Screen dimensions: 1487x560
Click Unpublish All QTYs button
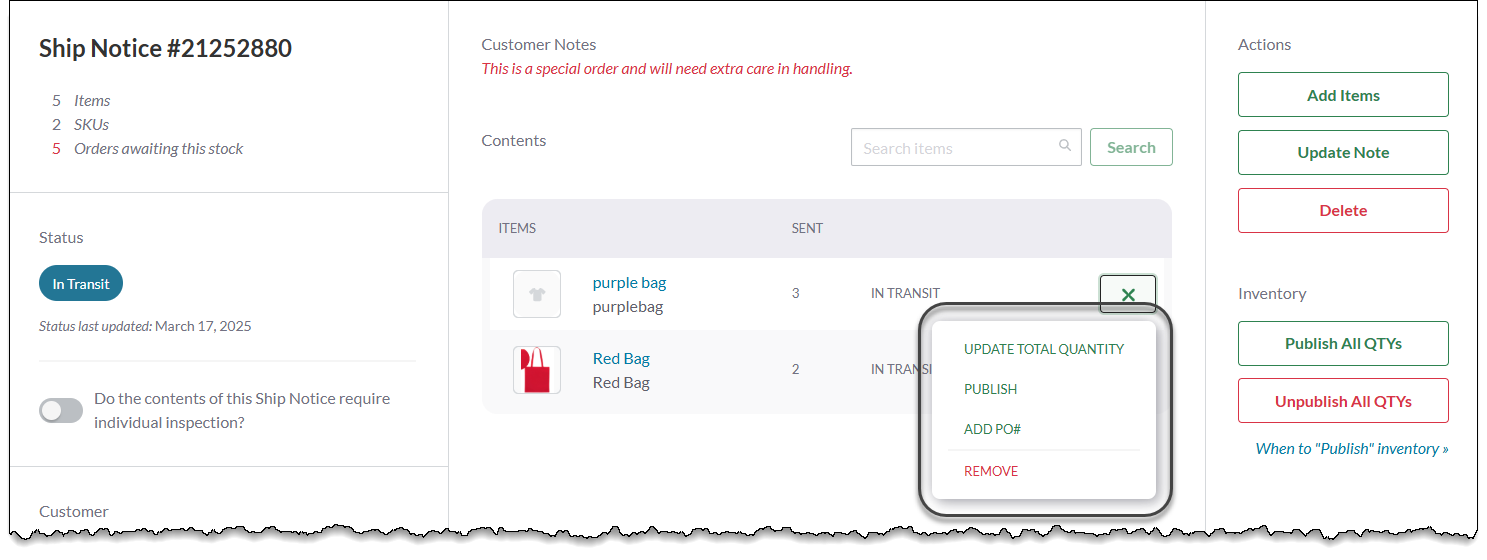1343,401
